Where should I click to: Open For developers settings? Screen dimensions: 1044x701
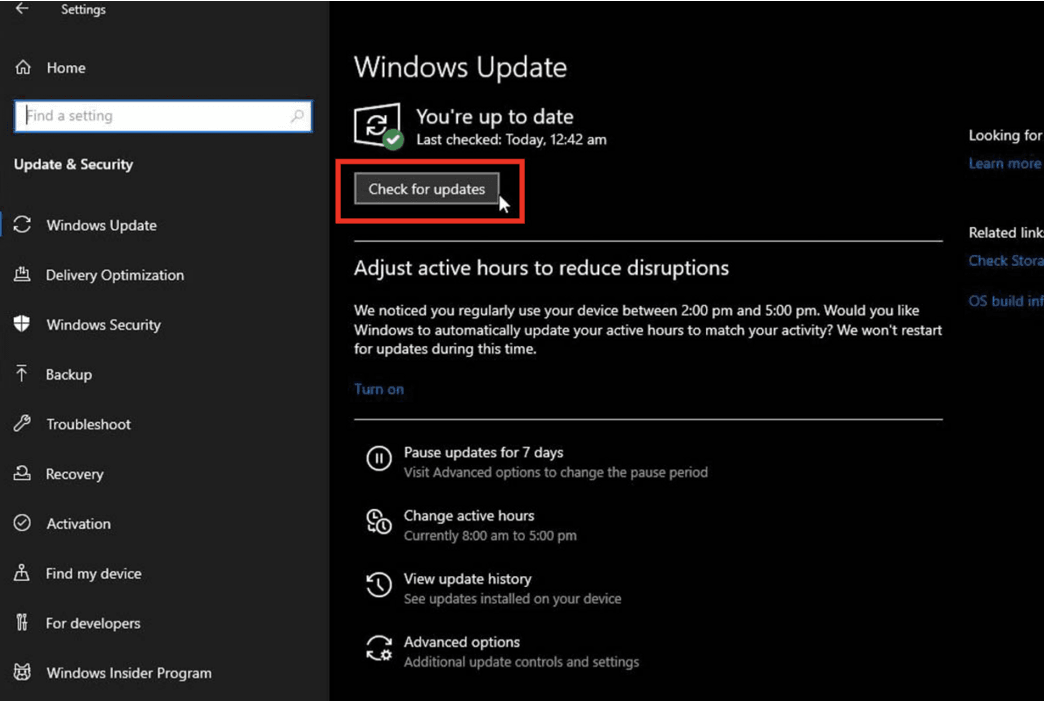point(93,623)
